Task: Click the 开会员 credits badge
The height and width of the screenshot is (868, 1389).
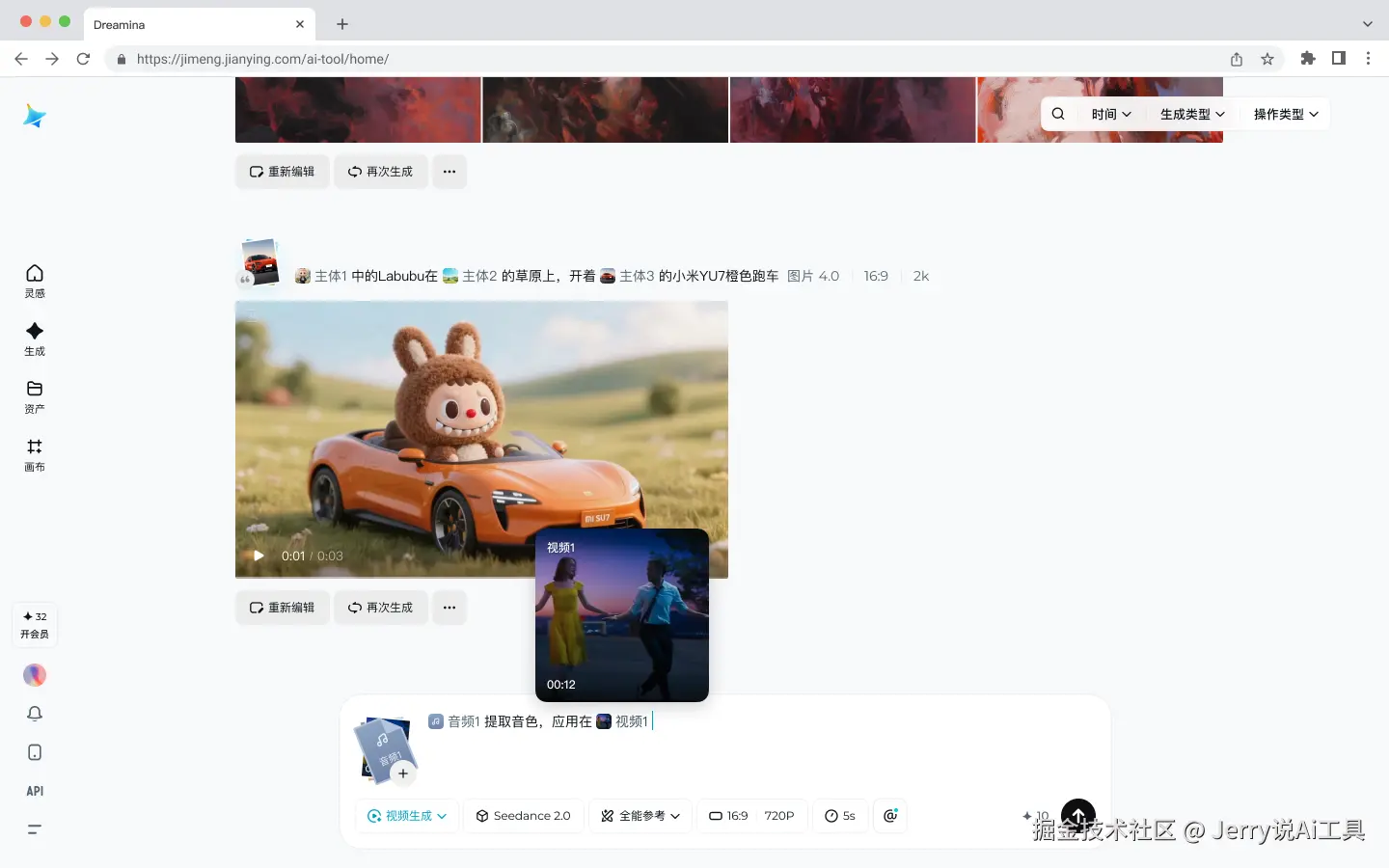Action: [x=35, y=625]
